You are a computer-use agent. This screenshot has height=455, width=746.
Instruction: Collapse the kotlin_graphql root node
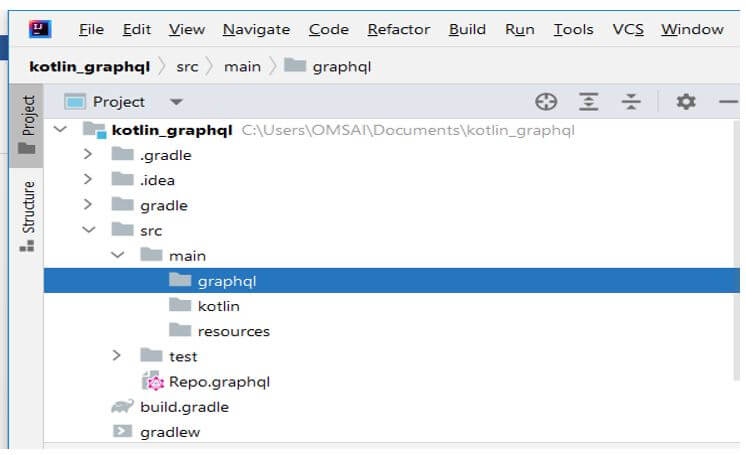[60, 129]
